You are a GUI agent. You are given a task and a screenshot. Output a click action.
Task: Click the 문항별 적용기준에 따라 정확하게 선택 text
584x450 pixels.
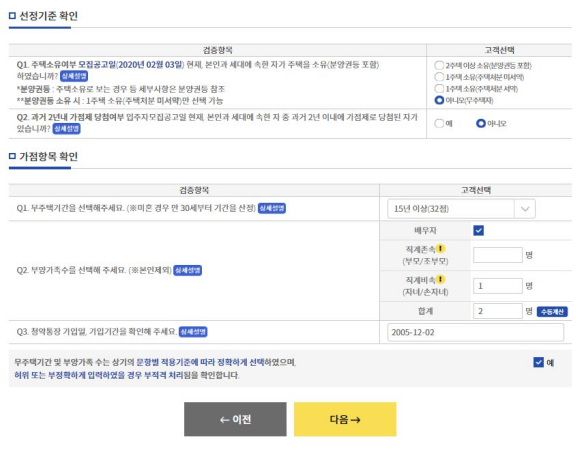[200, 362]
